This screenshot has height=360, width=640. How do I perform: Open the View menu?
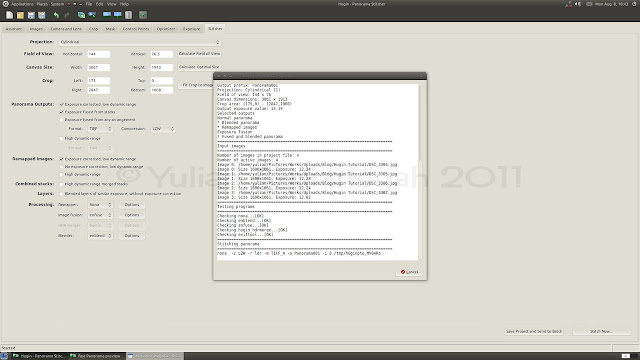click(111, 4)
